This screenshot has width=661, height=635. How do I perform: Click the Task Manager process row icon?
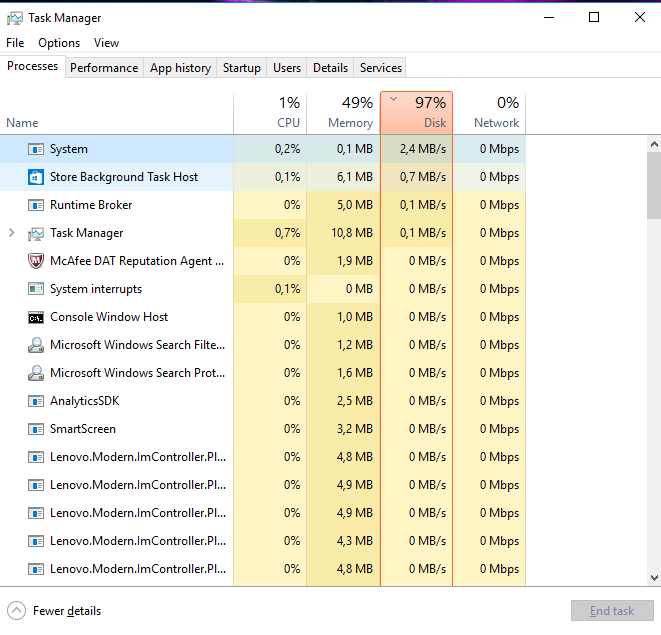tap(36, 233)
